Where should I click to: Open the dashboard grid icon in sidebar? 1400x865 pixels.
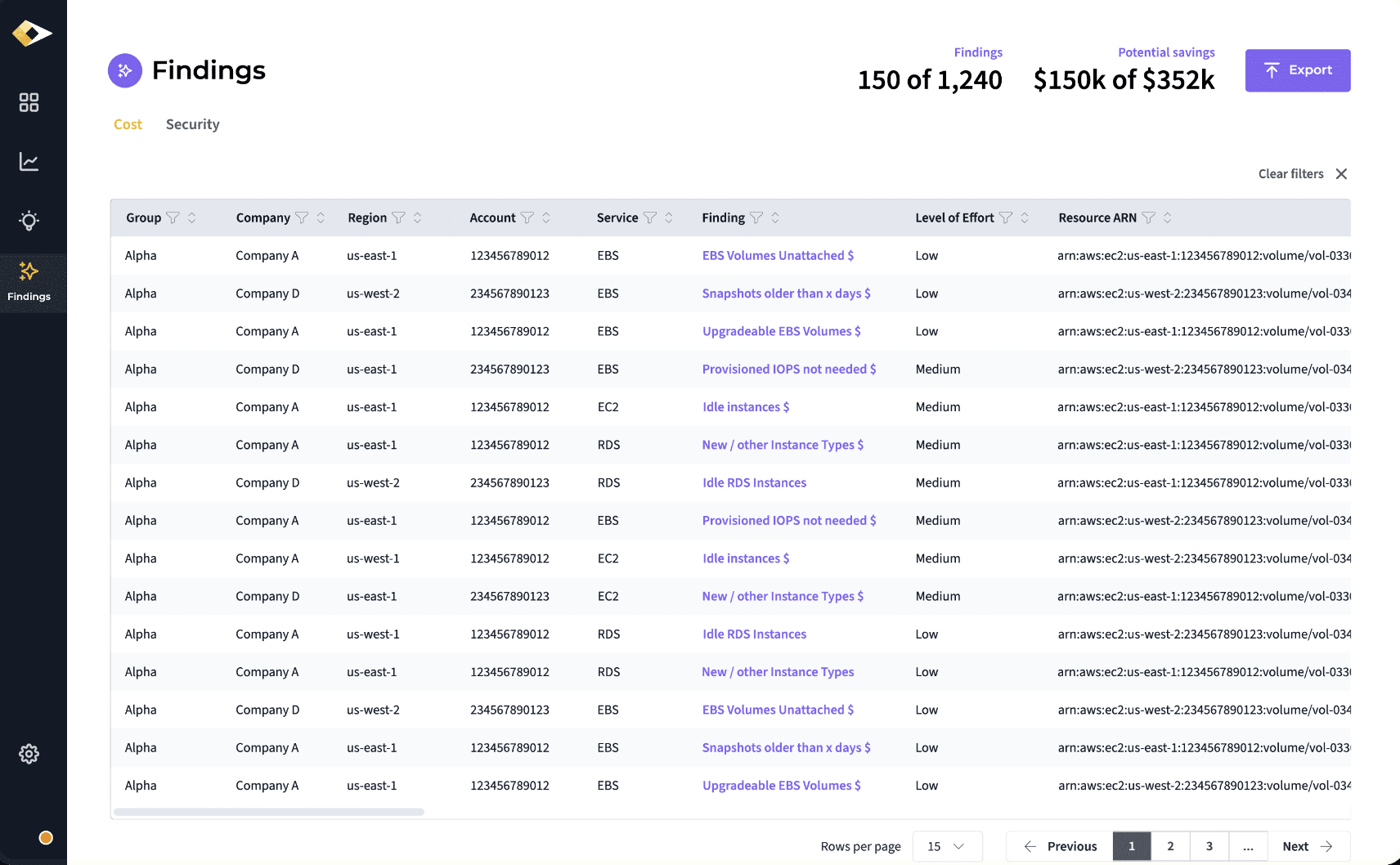coord(29,102)
